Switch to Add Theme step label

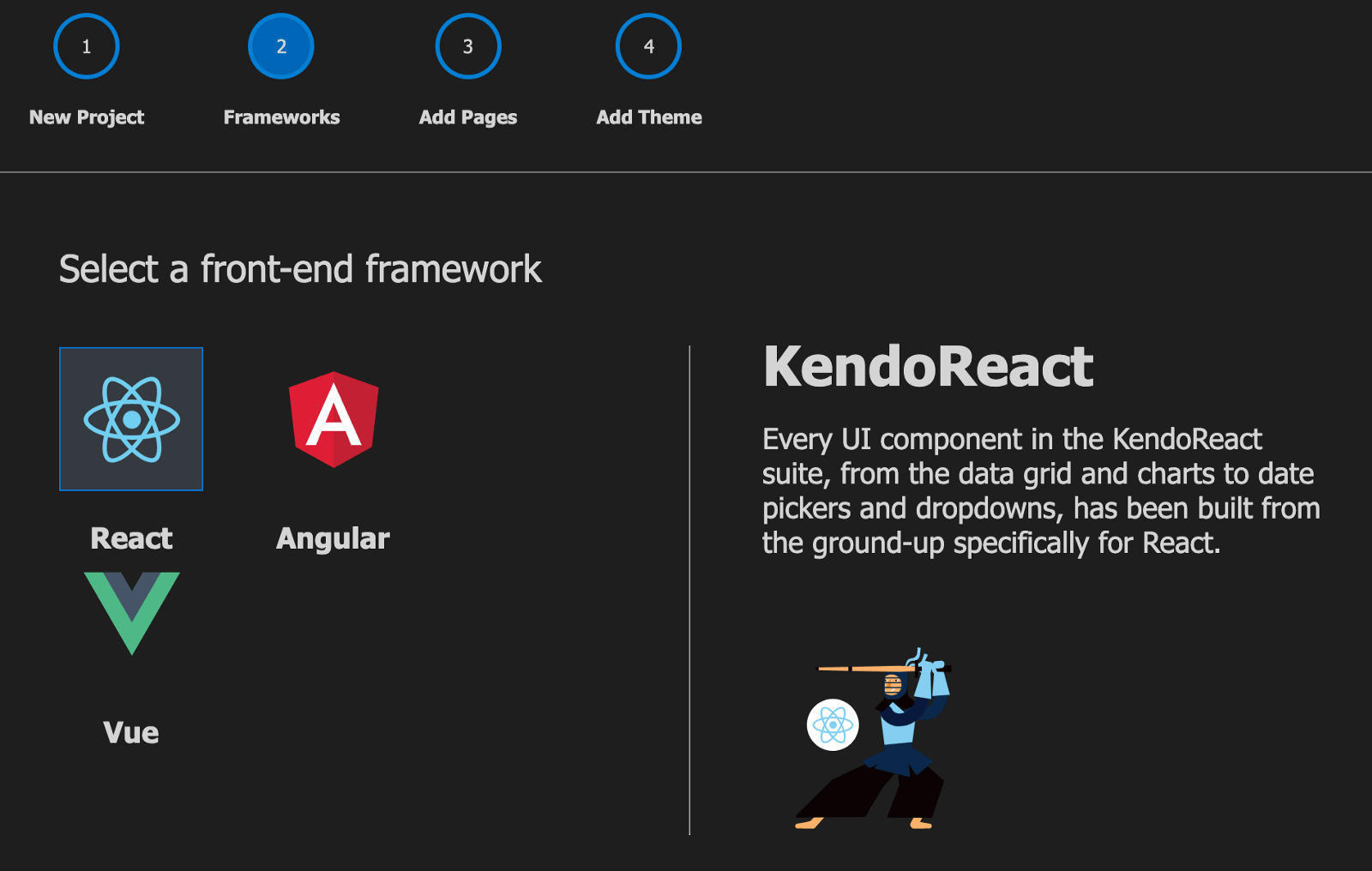[649, 117]
